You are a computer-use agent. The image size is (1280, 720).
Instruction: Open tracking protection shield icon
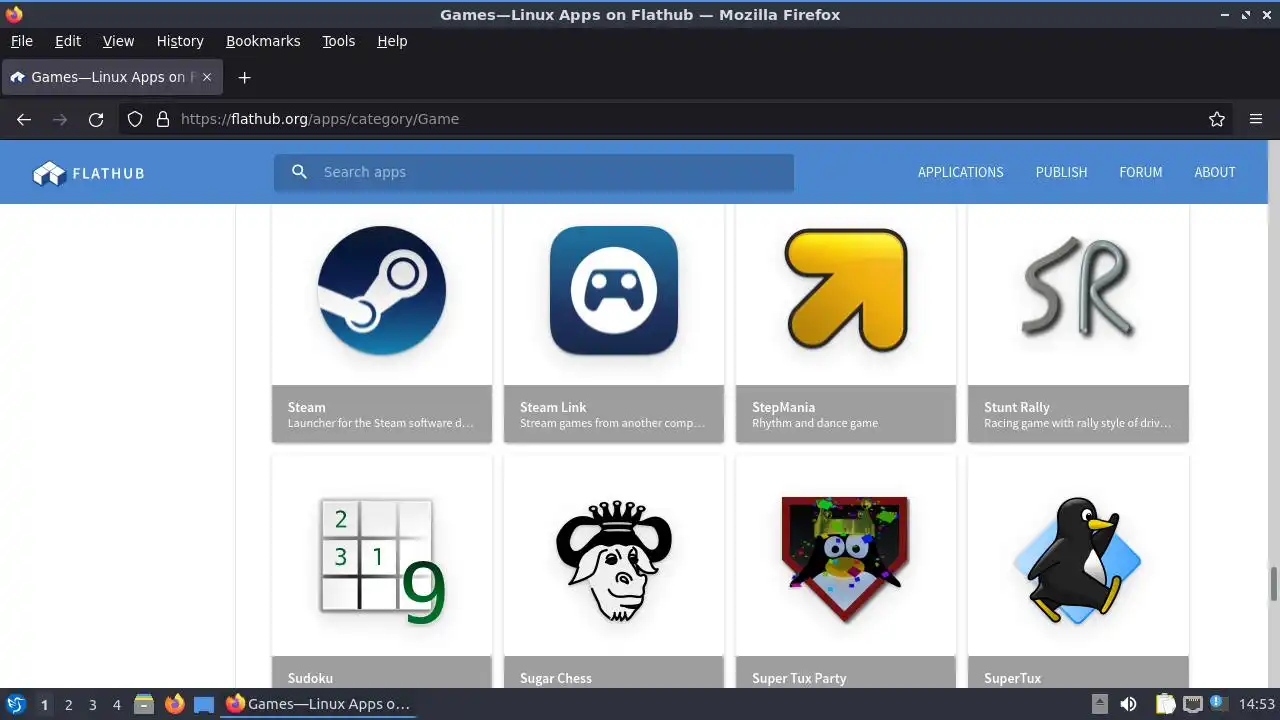coord(135,119)
